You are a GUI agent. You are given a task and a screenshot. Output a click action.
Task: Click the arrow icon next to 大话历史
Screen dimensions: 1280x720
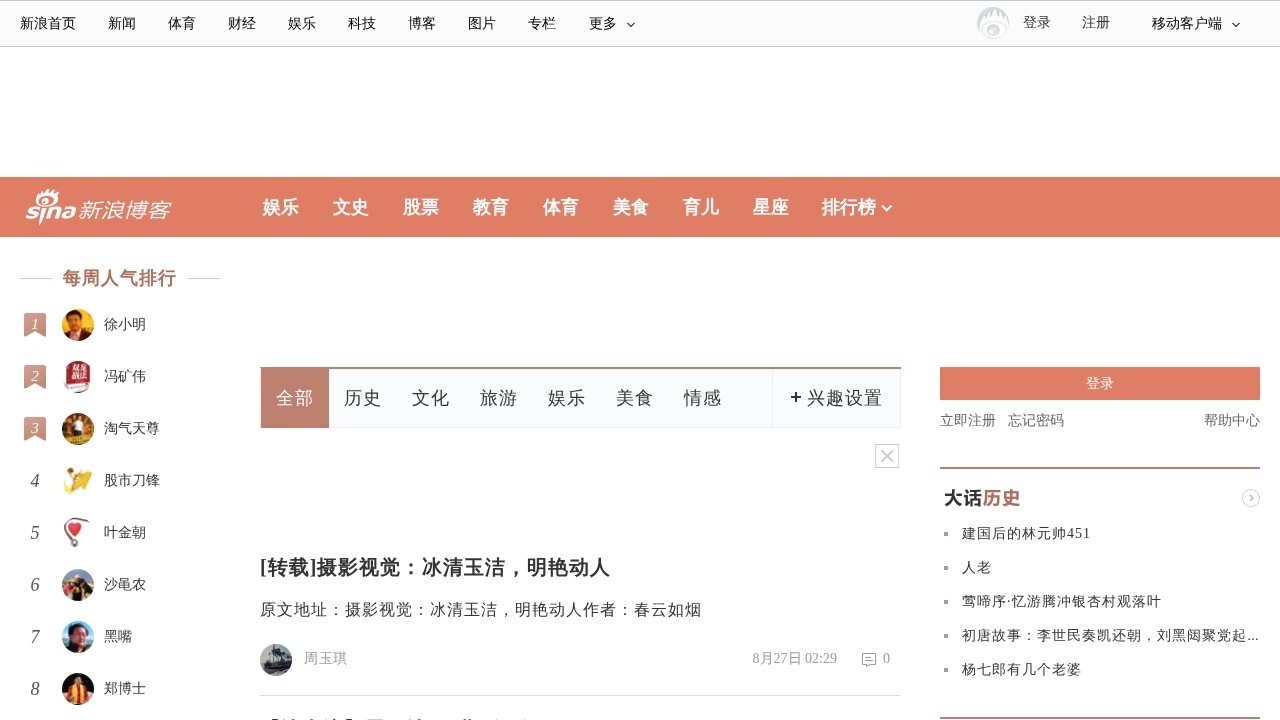coord(1251,498)
